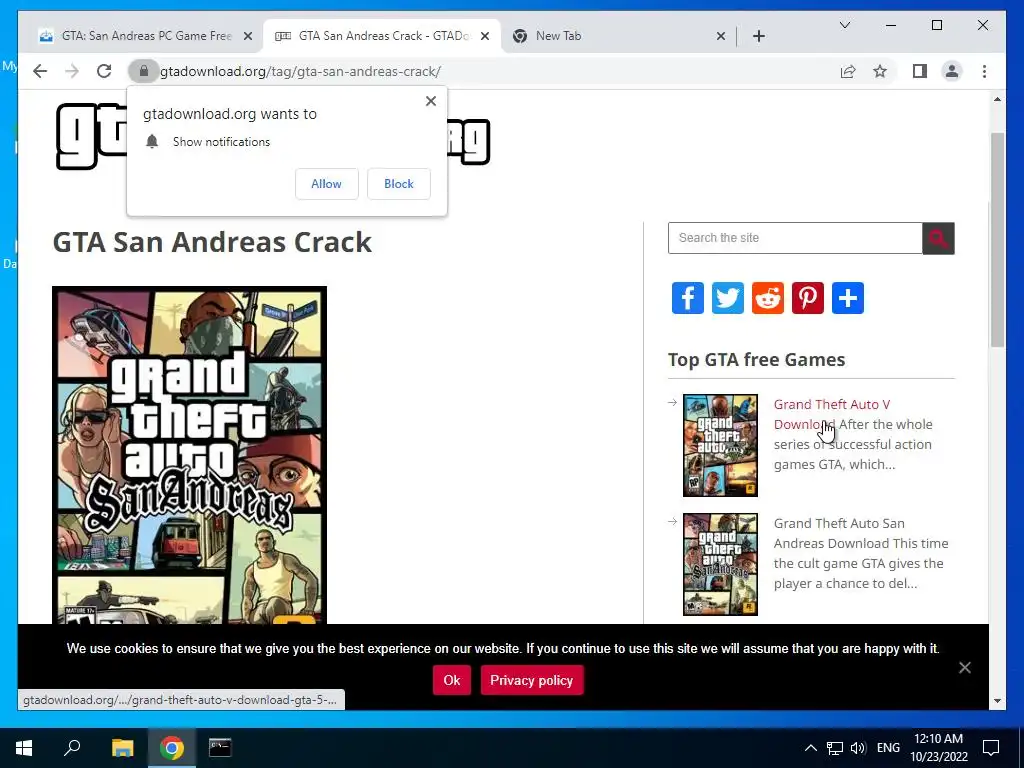Open the command prompt taskbar icon
Screen dimensions: 1024x768
click(220, 748)
